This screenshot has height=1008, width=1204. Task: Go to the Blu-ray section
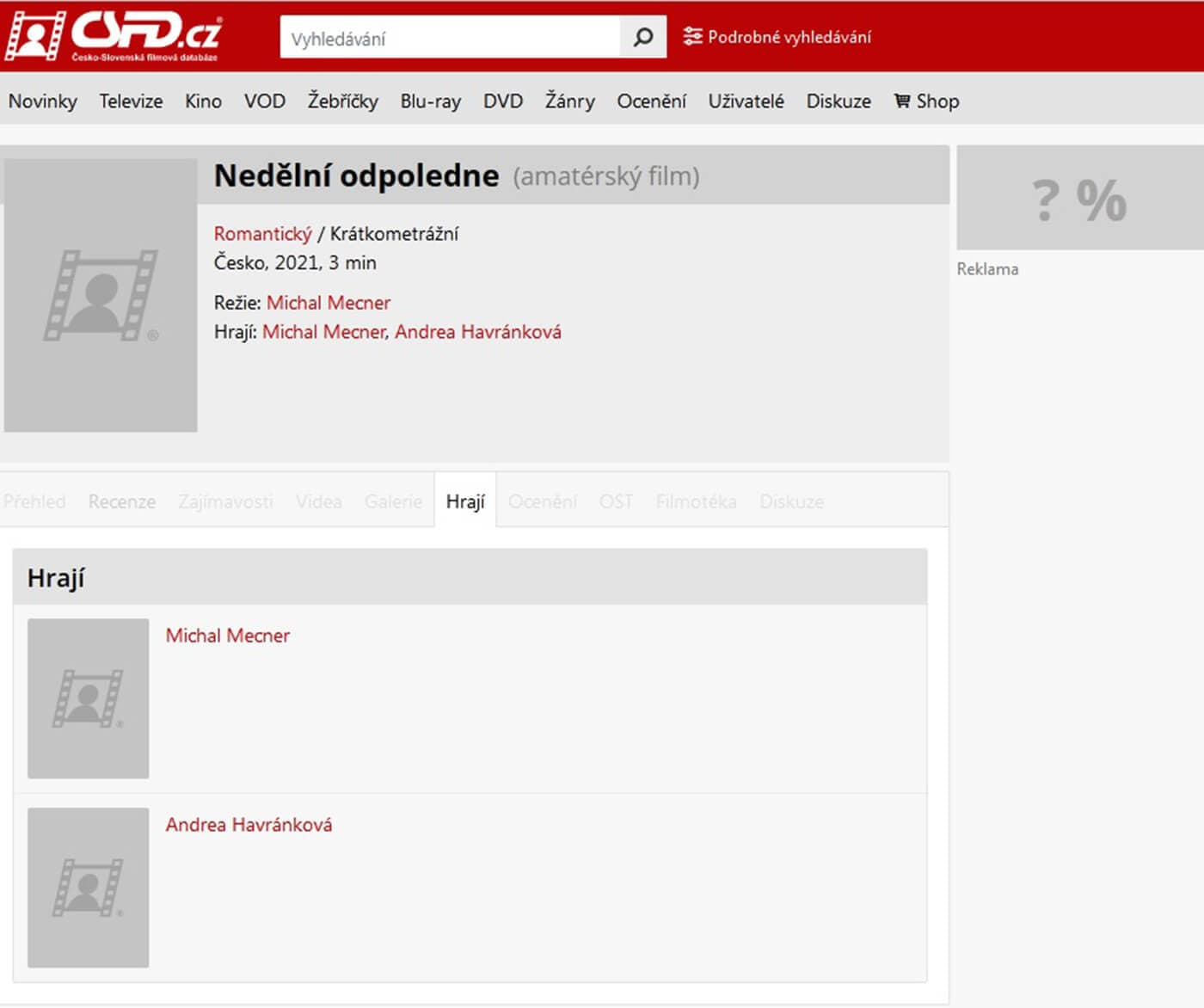(431, 101)
